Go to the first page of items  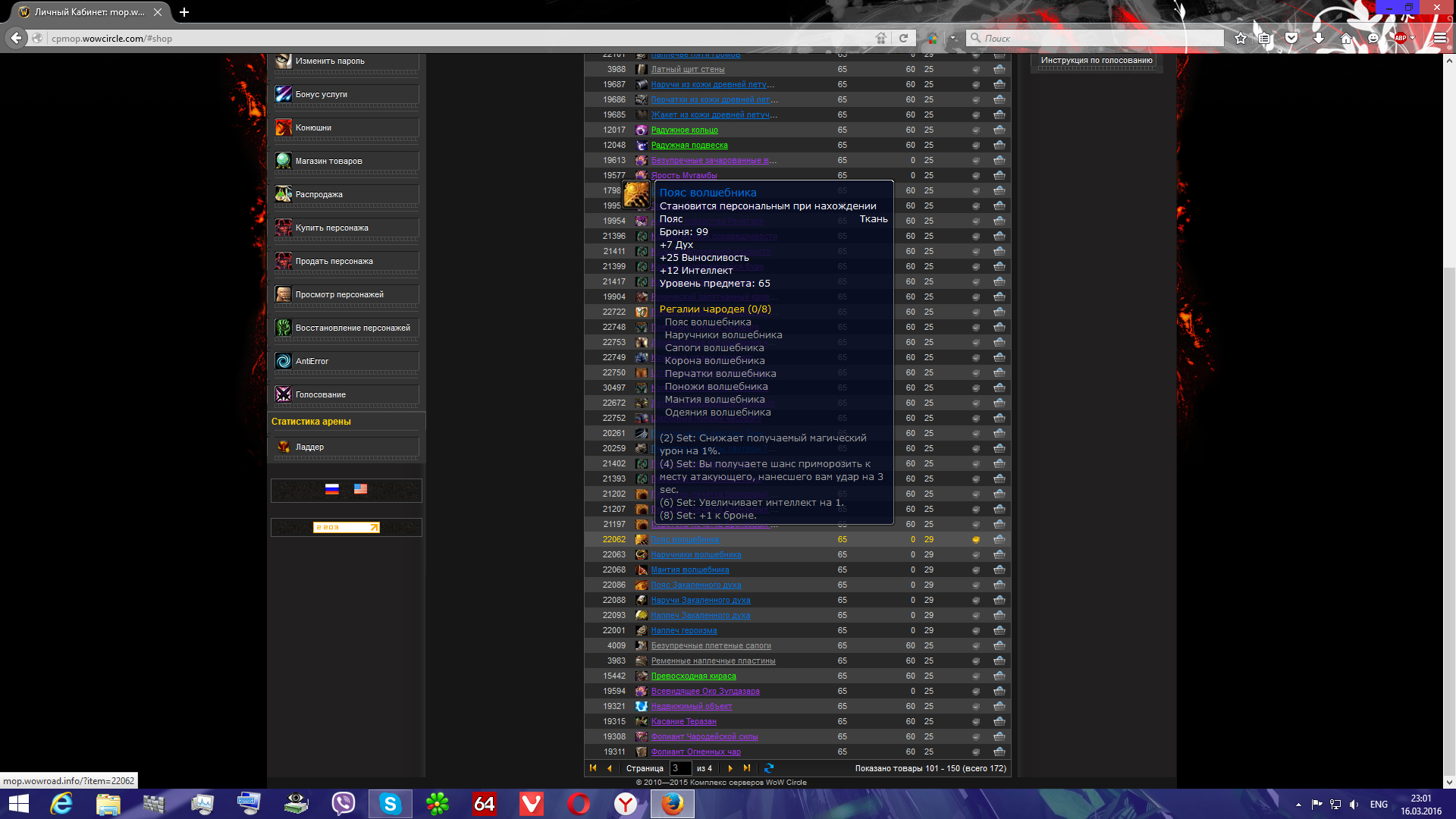click(x=593, y=768)
